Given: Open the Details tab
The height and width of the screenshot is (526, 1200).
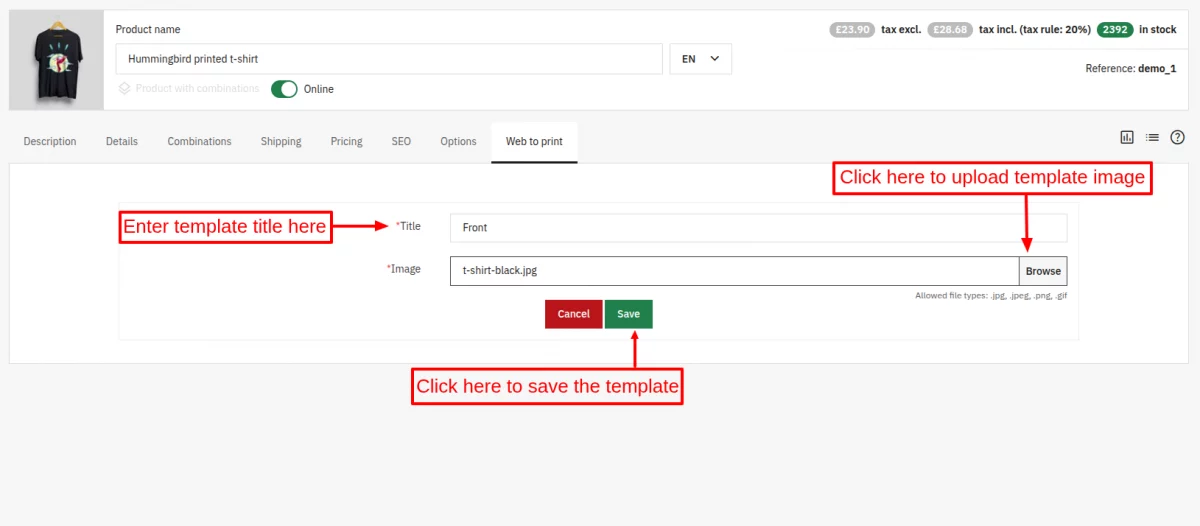Looking at the screenshot, I should coord(122,141).
